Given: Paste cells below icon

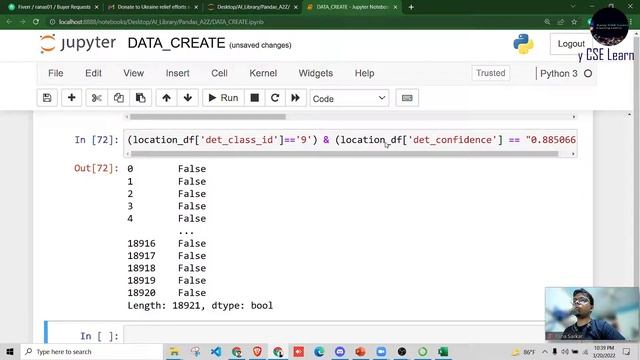Looking at the screenshot, I should coord(140,98).
